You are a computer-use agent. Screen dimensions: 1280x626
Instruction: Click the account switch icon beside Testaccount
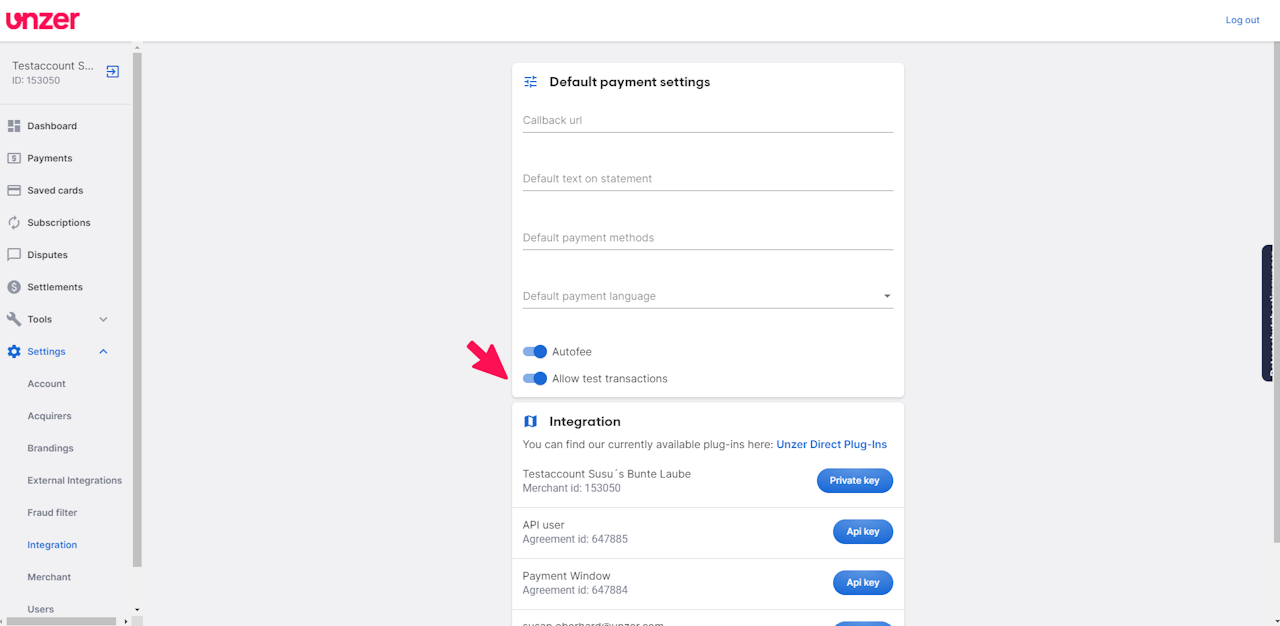click(x=113, y=72)
